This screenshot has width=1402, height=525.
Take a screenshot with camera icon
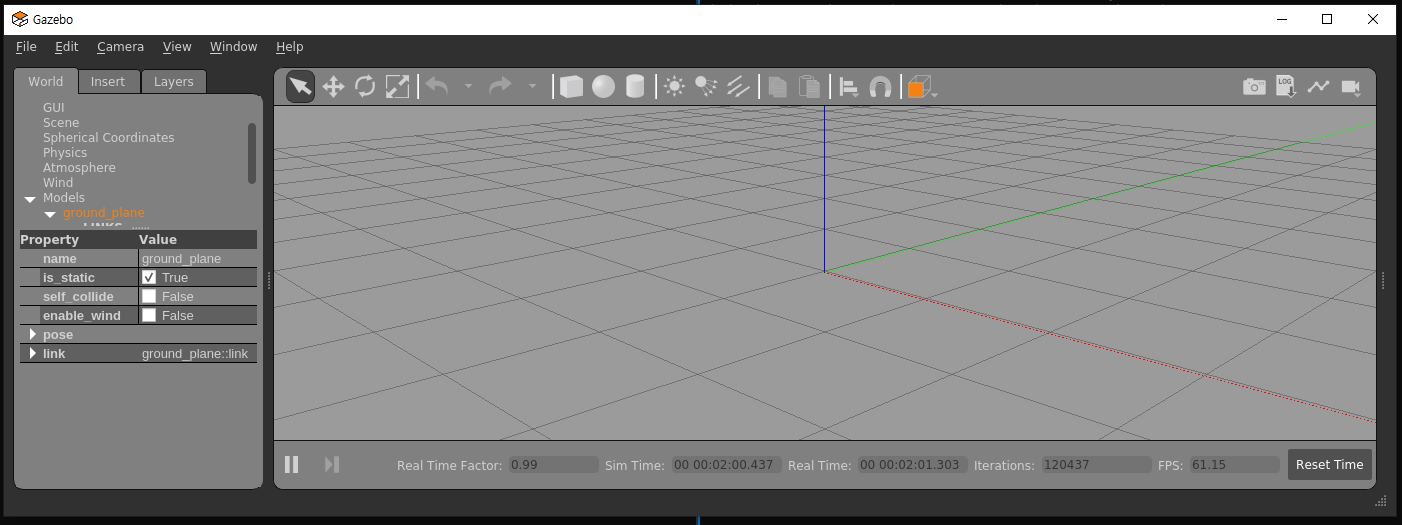[x=1254, y=87]
